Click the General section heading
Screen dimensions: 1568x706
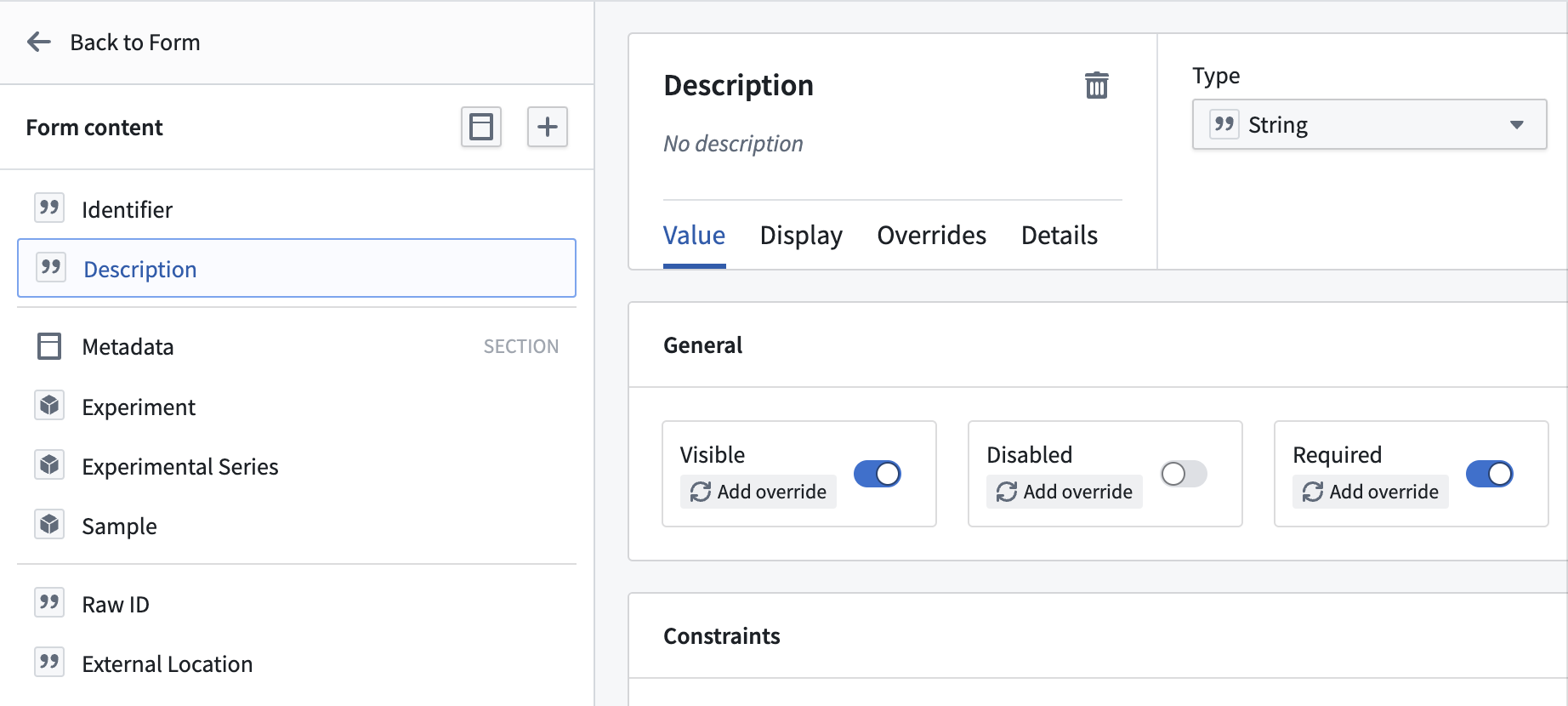click(702, 345)
